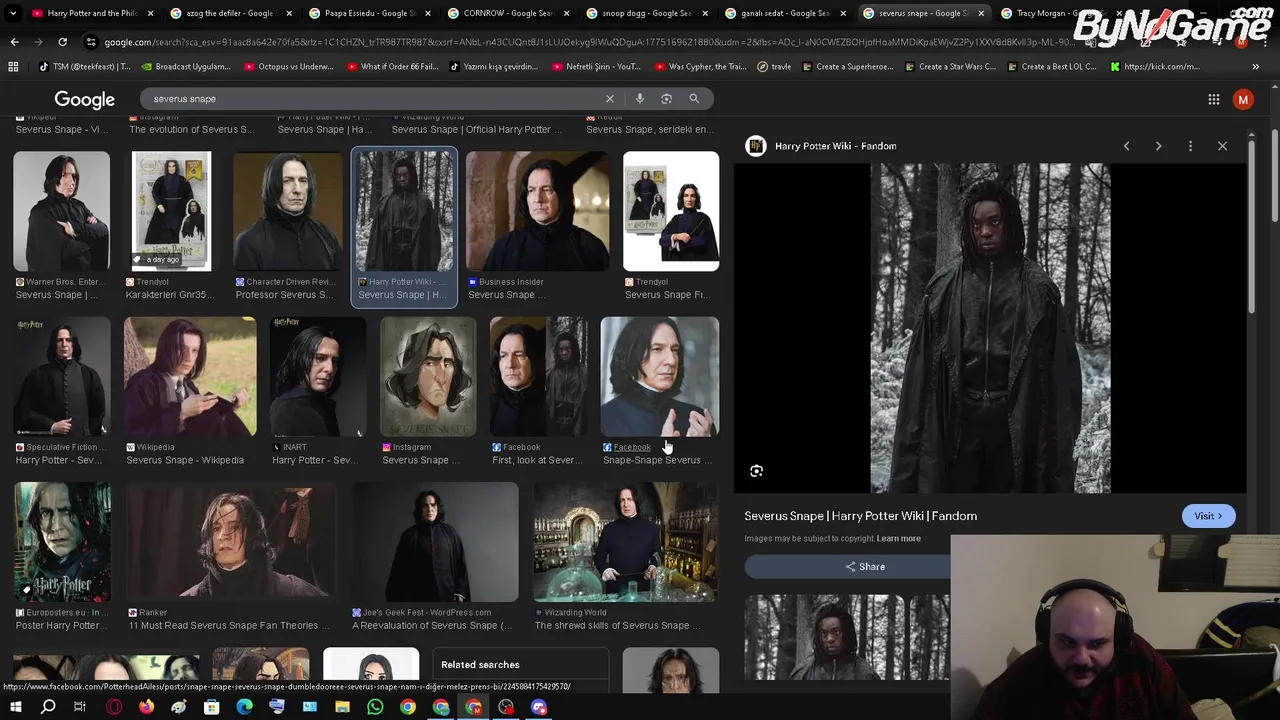Open Severus Snape | Harry Potter Wiki title link

(x=860, y=516)
